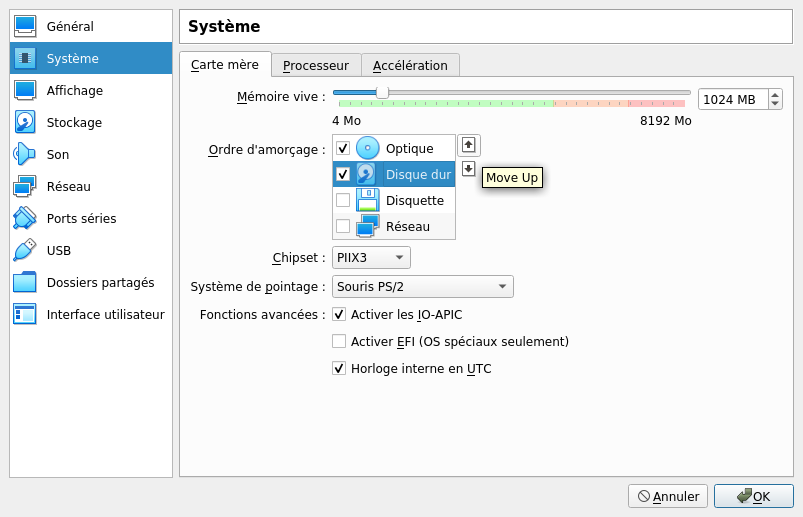This screenshot has width=803, height=517.
Task: Open the Chipset PIIX3 dropdown
Action: (371, 258)
